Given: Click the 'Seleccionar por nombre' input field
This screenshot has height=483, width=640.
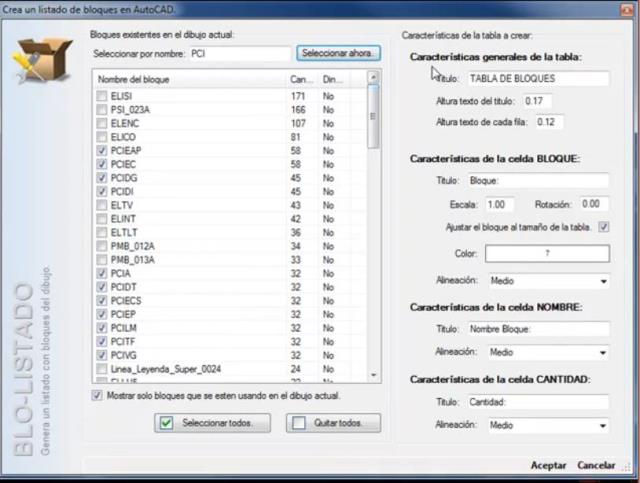Looking at the screenshot, I should pos(240,53).
